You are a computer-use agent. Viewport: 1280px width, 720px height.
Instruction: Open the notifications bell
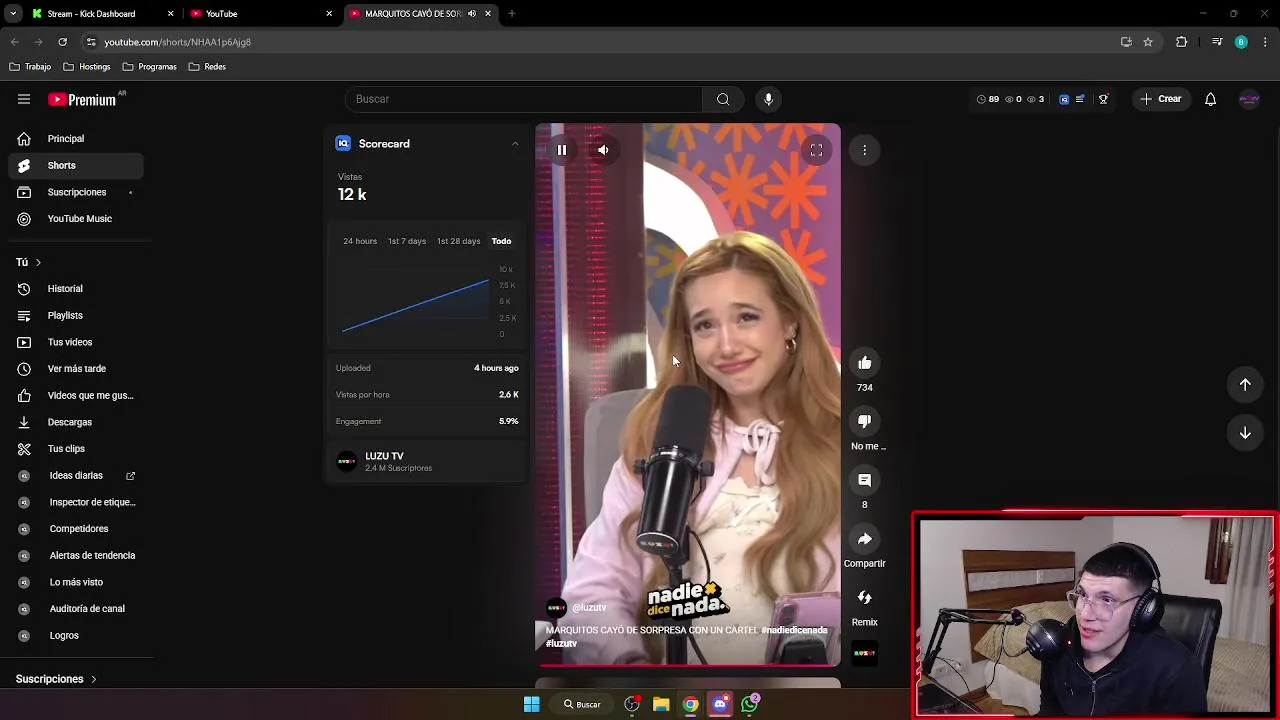pos(1210,99)
